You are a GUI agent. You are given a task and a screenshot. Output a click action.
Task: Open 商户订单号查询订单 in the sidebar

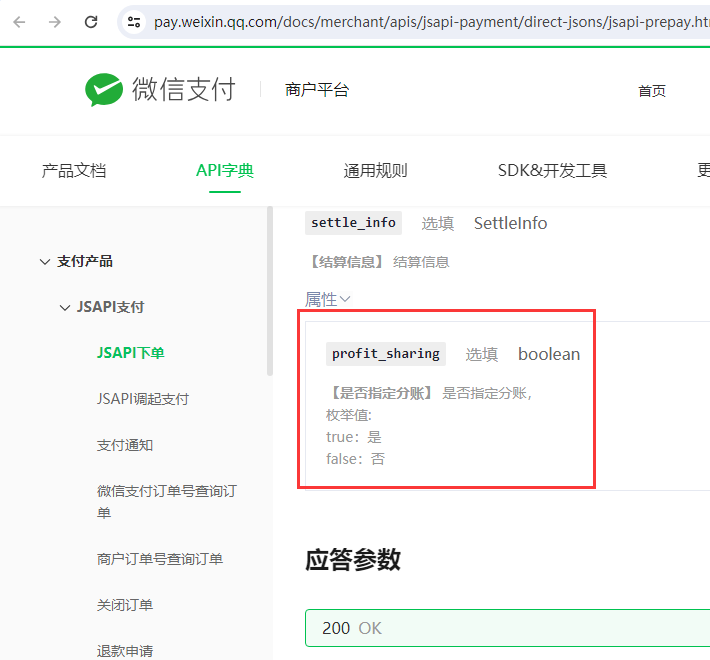click(159, 559)
